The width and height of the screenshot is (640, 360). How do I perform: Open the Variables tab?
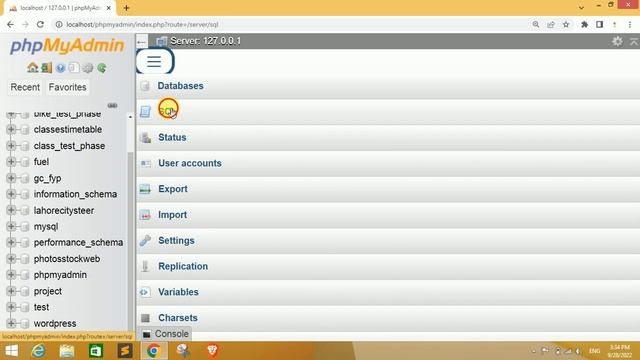[178, 292]
